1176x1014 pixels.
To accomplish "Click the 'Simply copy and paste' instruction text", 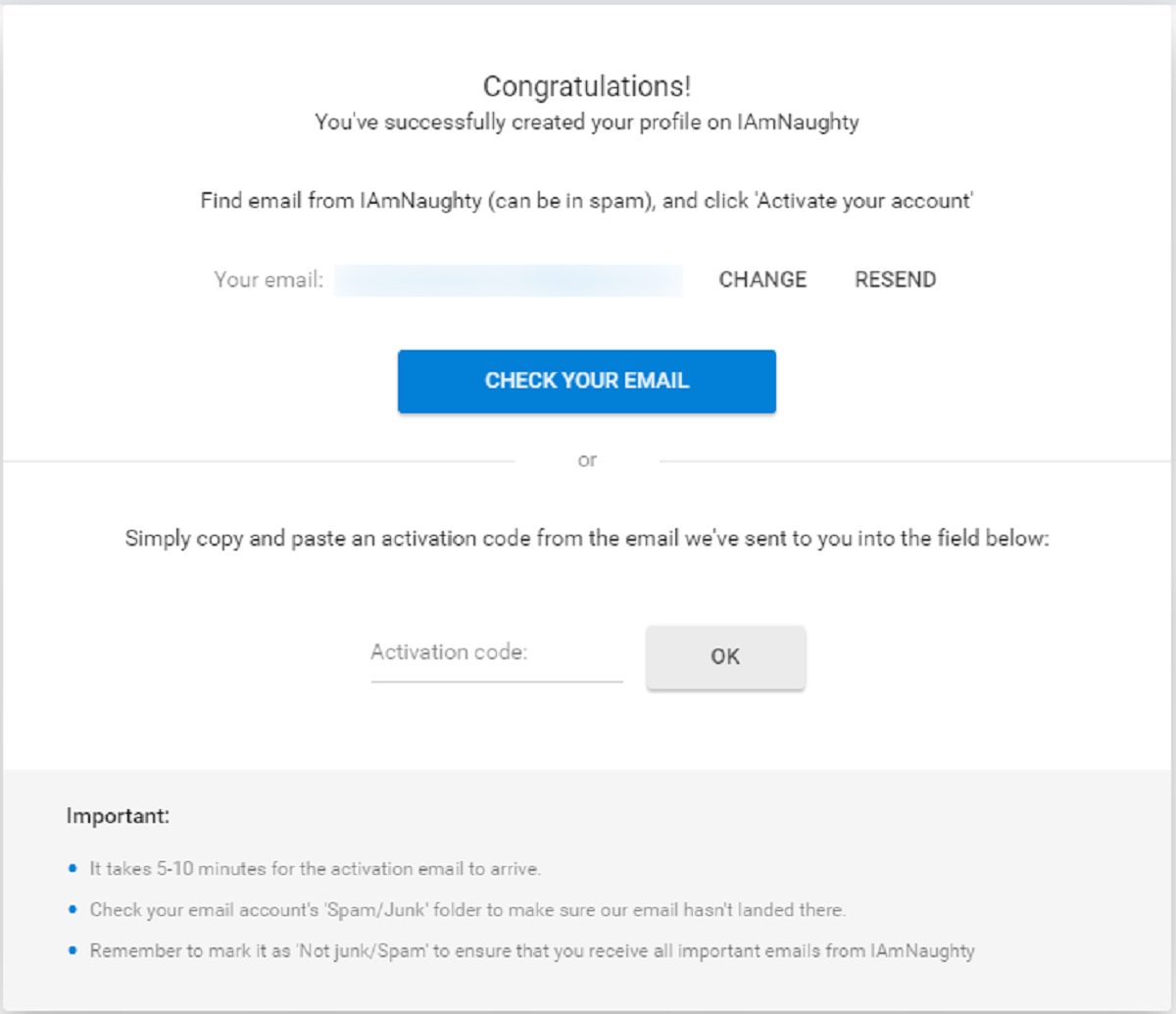I will click(587, 539).
